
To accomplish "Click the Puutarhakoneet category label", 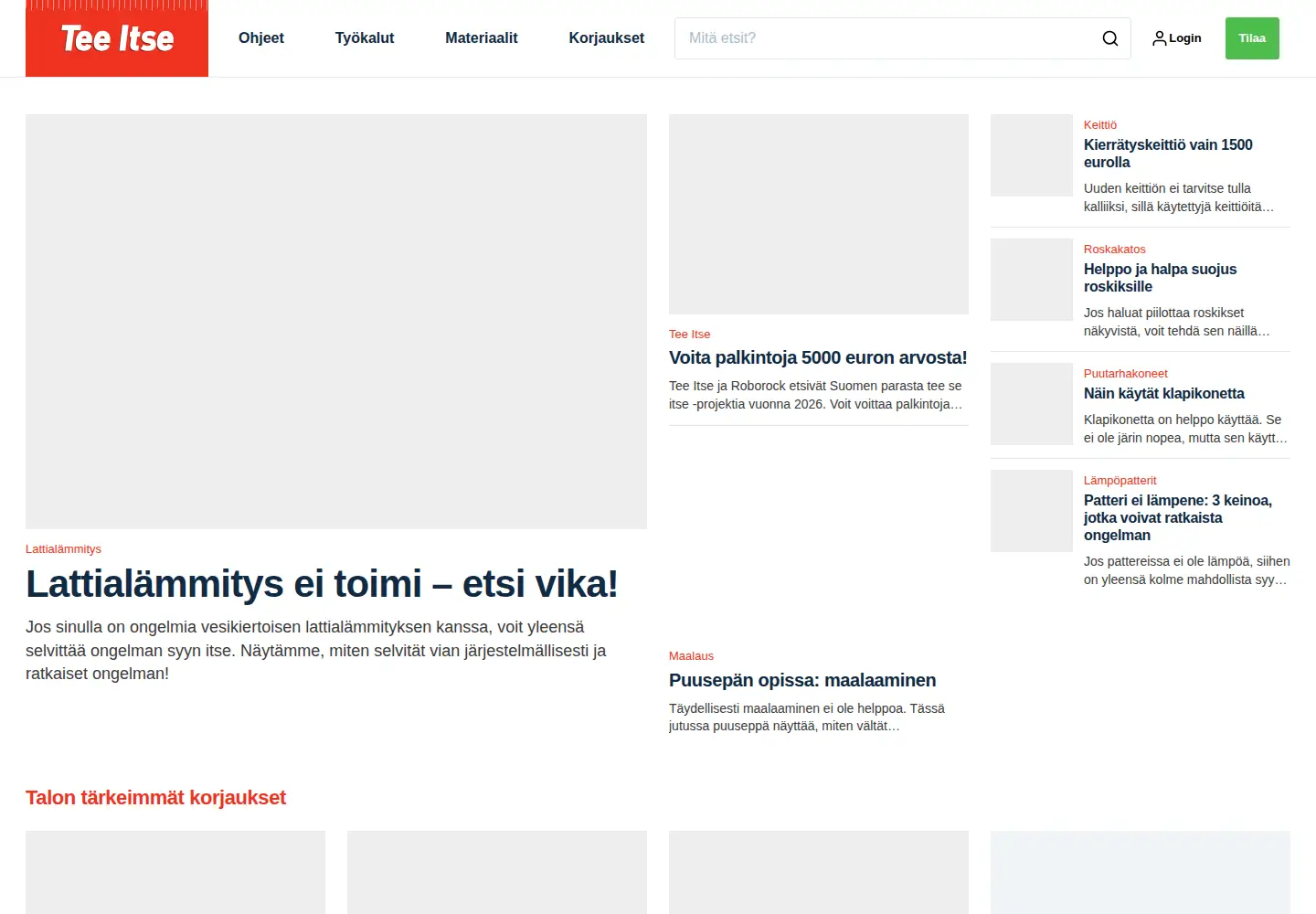I will click(1126, 374).
